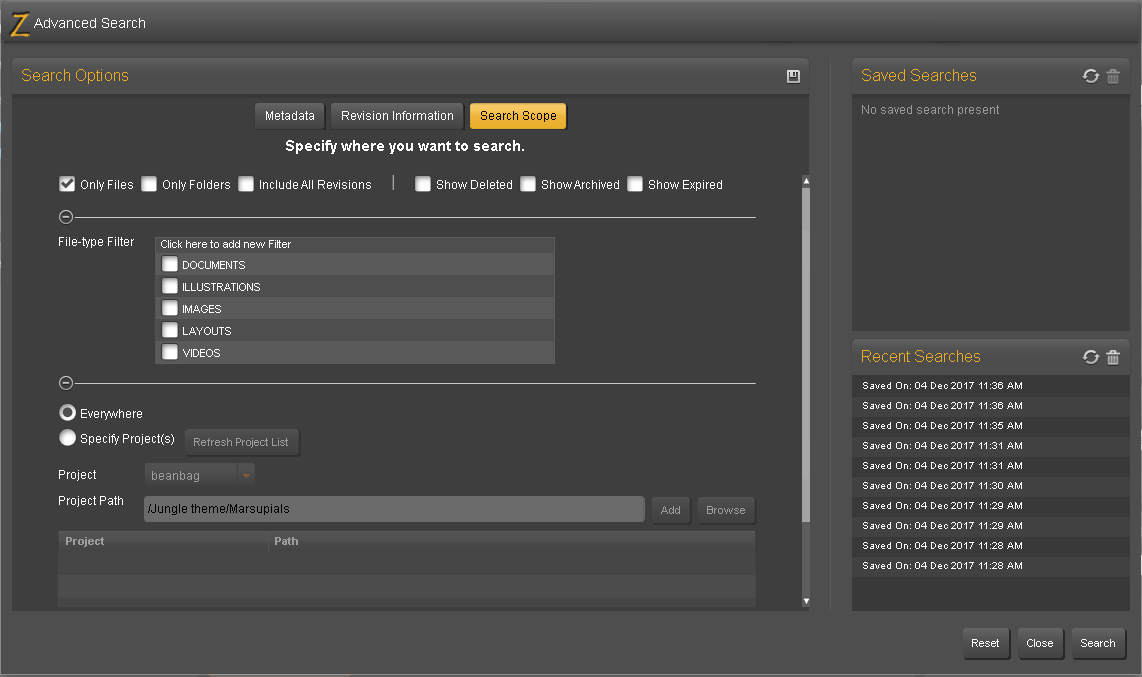Click the Reset button

click(x=985, y=644)
